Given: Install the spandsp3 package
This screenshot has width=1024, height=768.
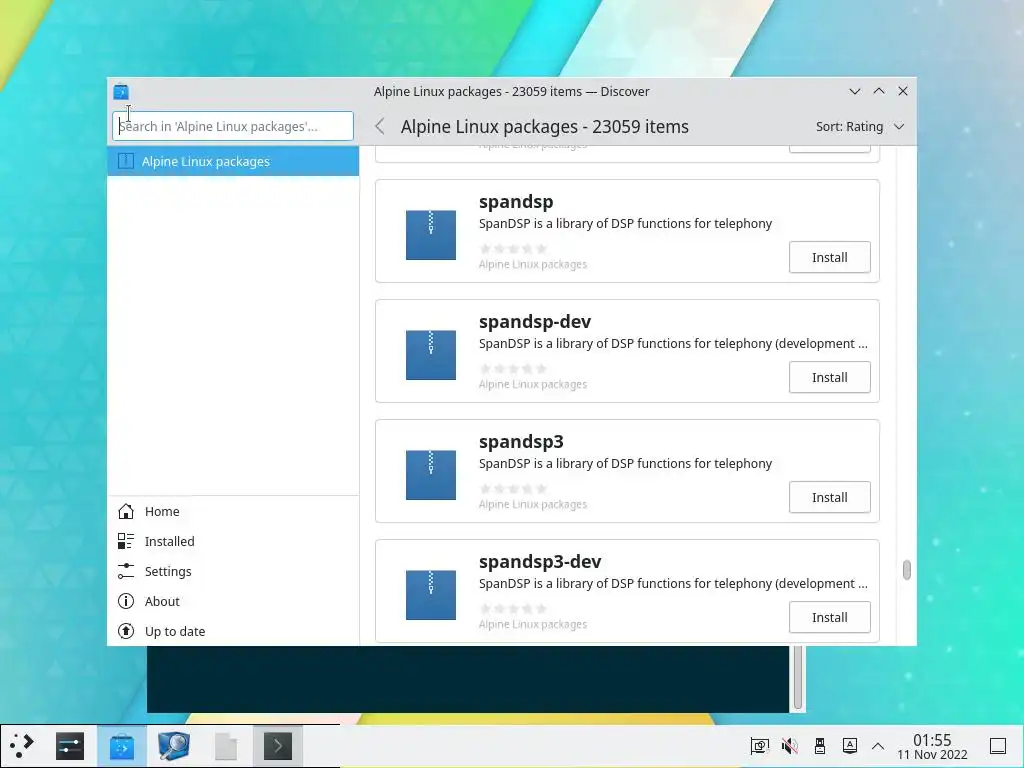Looking at the screenshot, I should [829, 498].
